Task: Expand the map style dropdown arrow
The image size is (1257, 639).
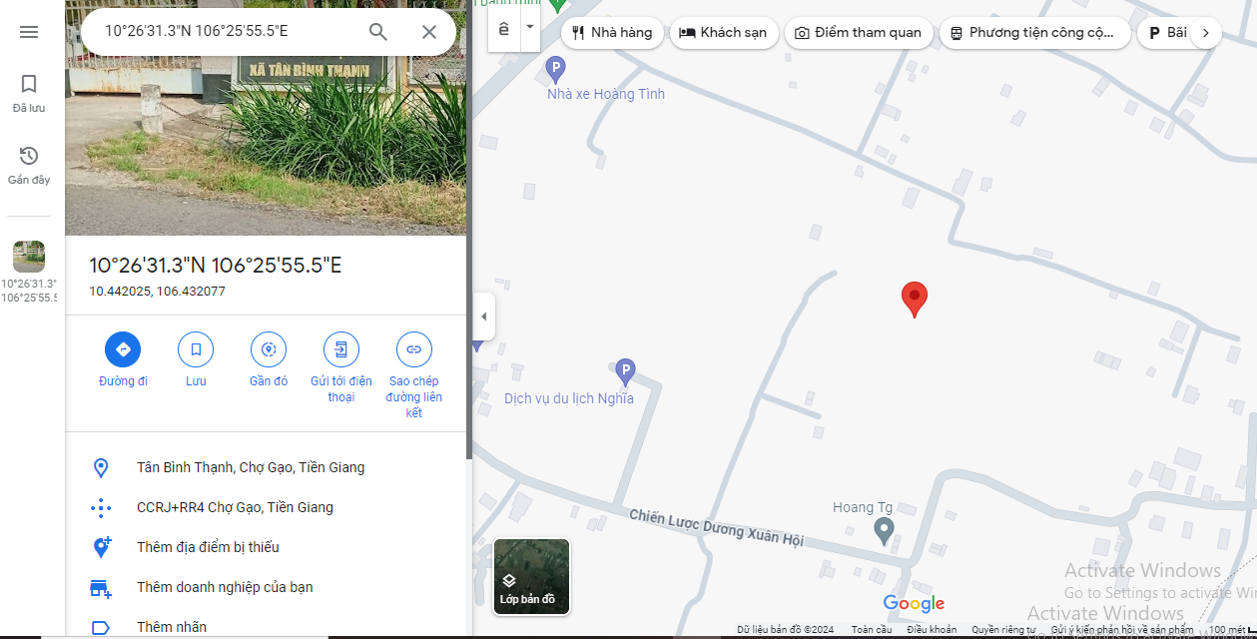Action: coord(530,27)
